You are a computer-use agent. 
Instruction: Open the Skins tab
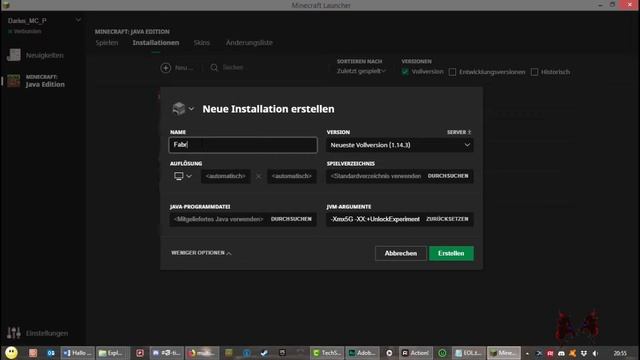tap(202, 42)
